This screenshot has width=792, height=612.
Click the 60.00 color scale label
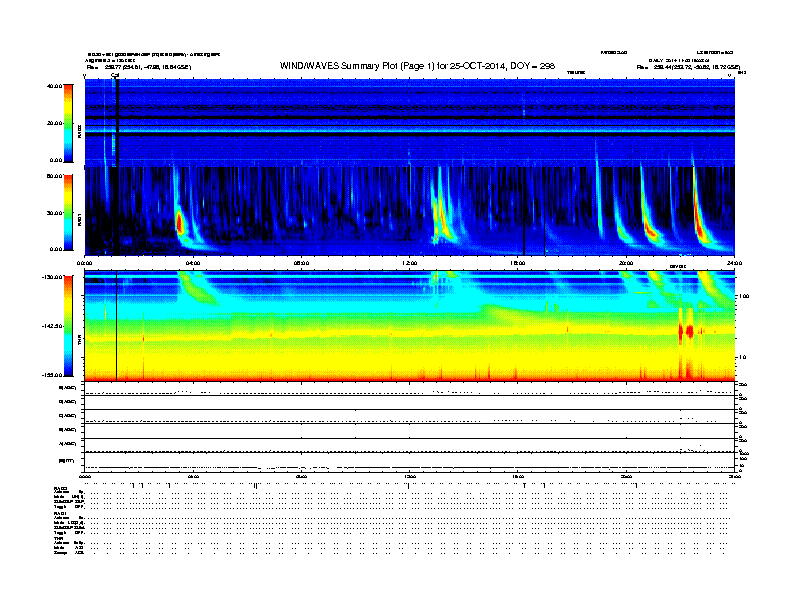click(55, 176)
